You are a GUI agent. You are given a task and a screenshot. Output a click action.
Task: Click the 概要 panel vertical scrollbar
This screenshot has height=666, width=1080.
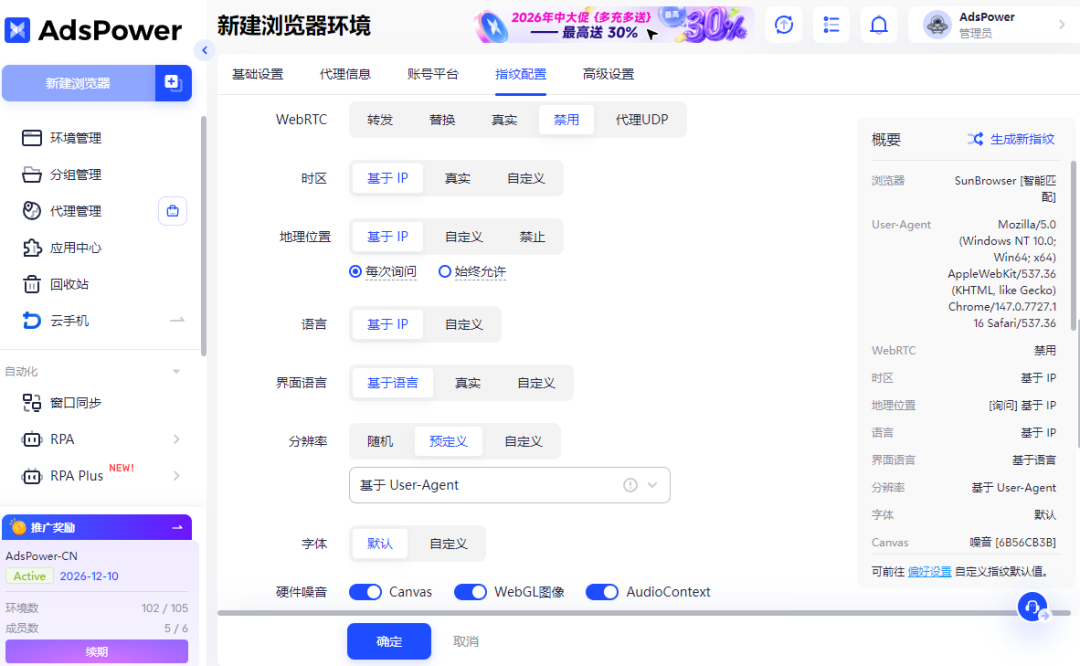click(1074, 246)
